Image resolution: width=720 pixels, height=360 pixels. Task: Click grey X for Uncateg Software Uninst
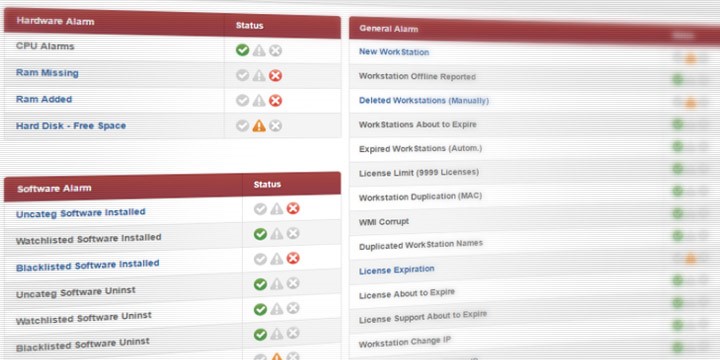[293, 283]
